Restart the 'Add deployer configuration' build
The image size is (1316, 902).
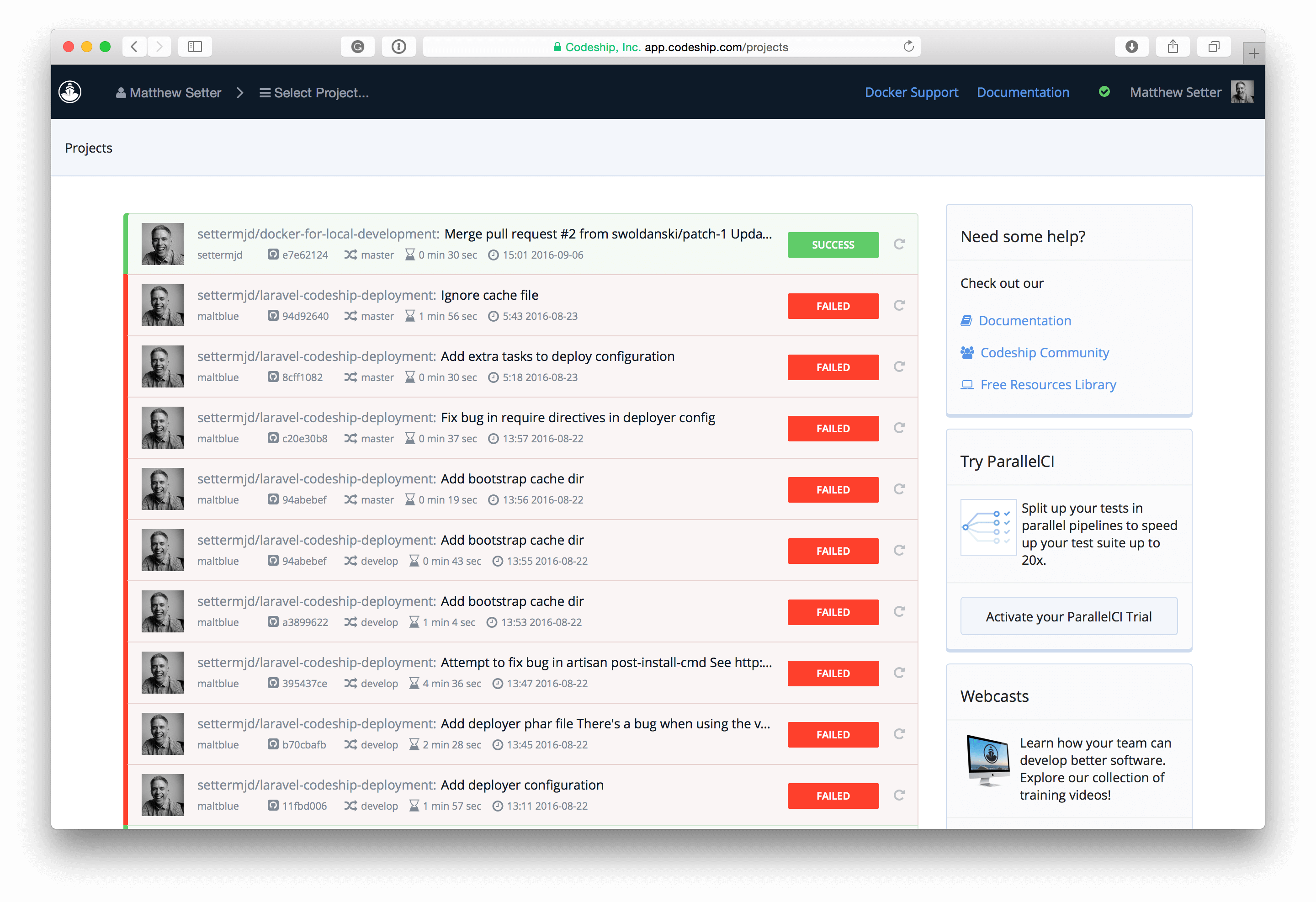point(899,796)
